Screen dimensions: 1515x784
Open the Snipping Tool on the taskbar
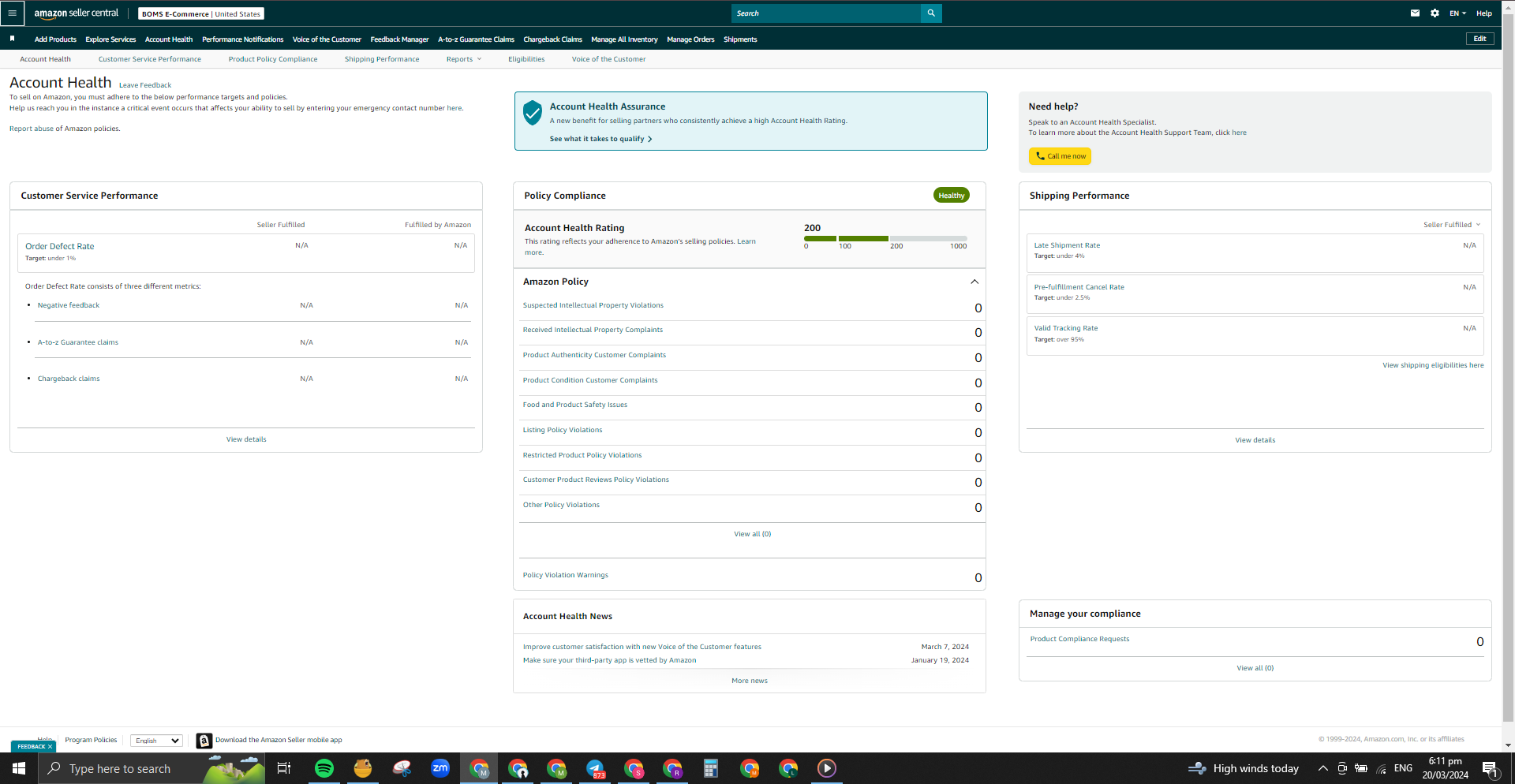402,768
